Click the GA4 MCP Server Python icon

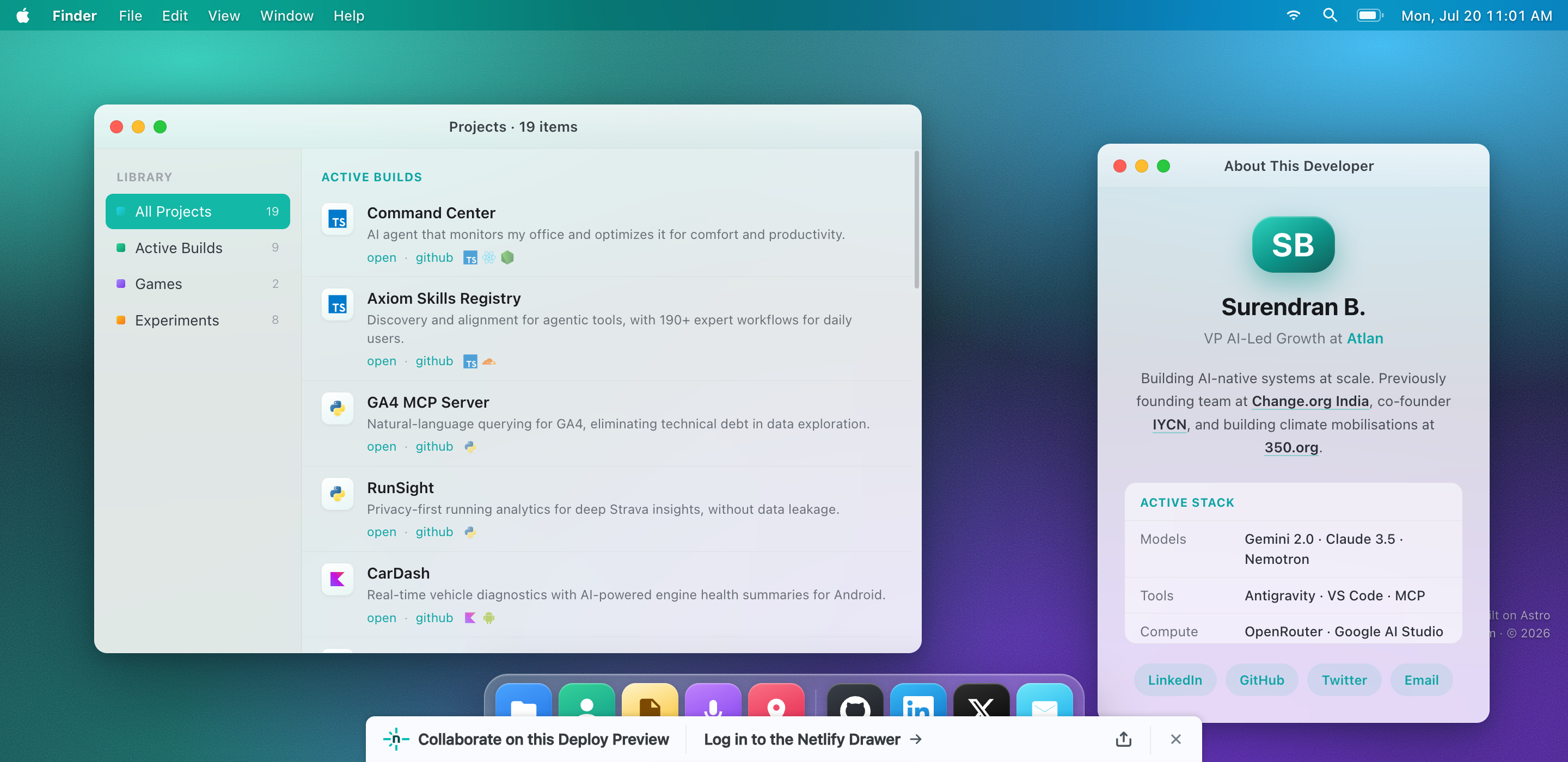[x=337, y=408]
